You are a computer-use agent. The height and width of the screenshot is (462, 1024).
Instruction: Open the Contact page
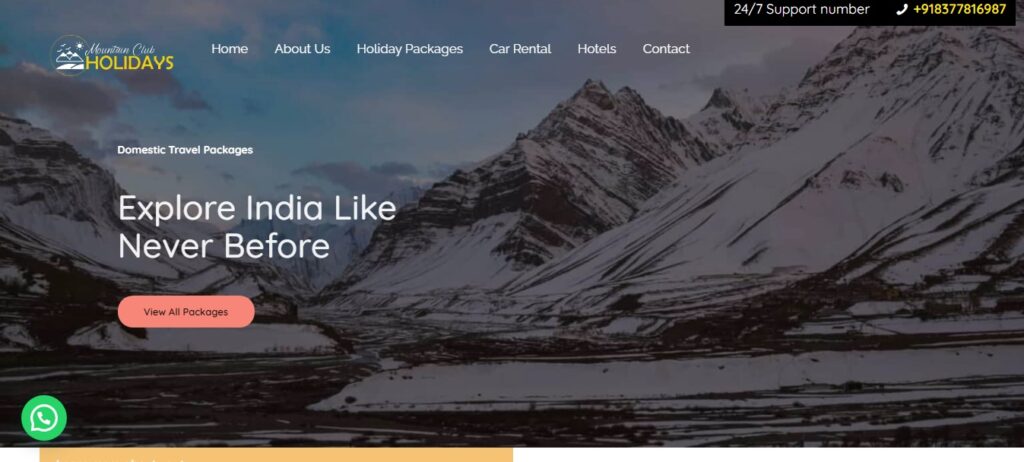[x=665, y=49]
